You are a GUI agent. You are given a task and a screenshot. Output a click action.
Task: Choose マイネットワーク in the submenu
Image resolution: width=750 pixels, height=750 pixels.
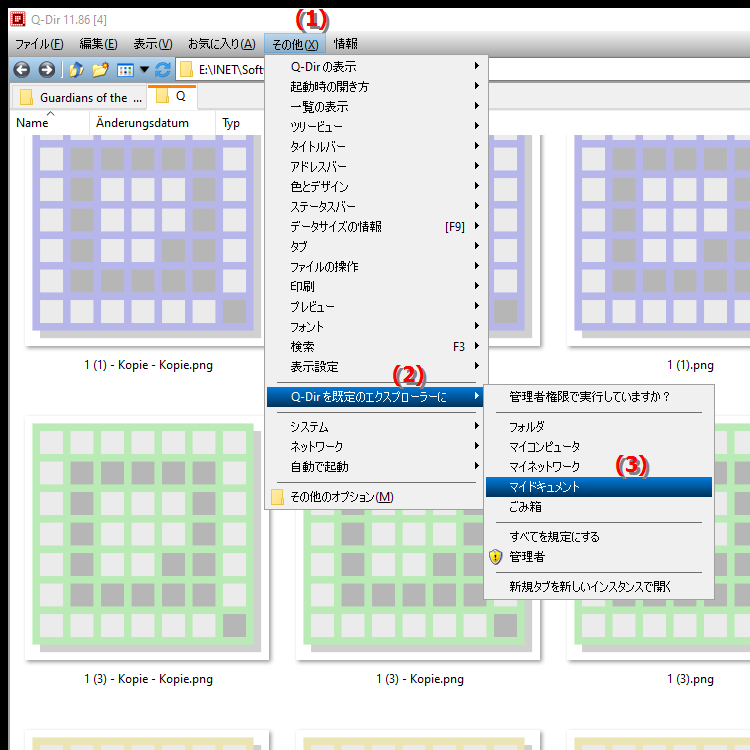click(599, 466)
